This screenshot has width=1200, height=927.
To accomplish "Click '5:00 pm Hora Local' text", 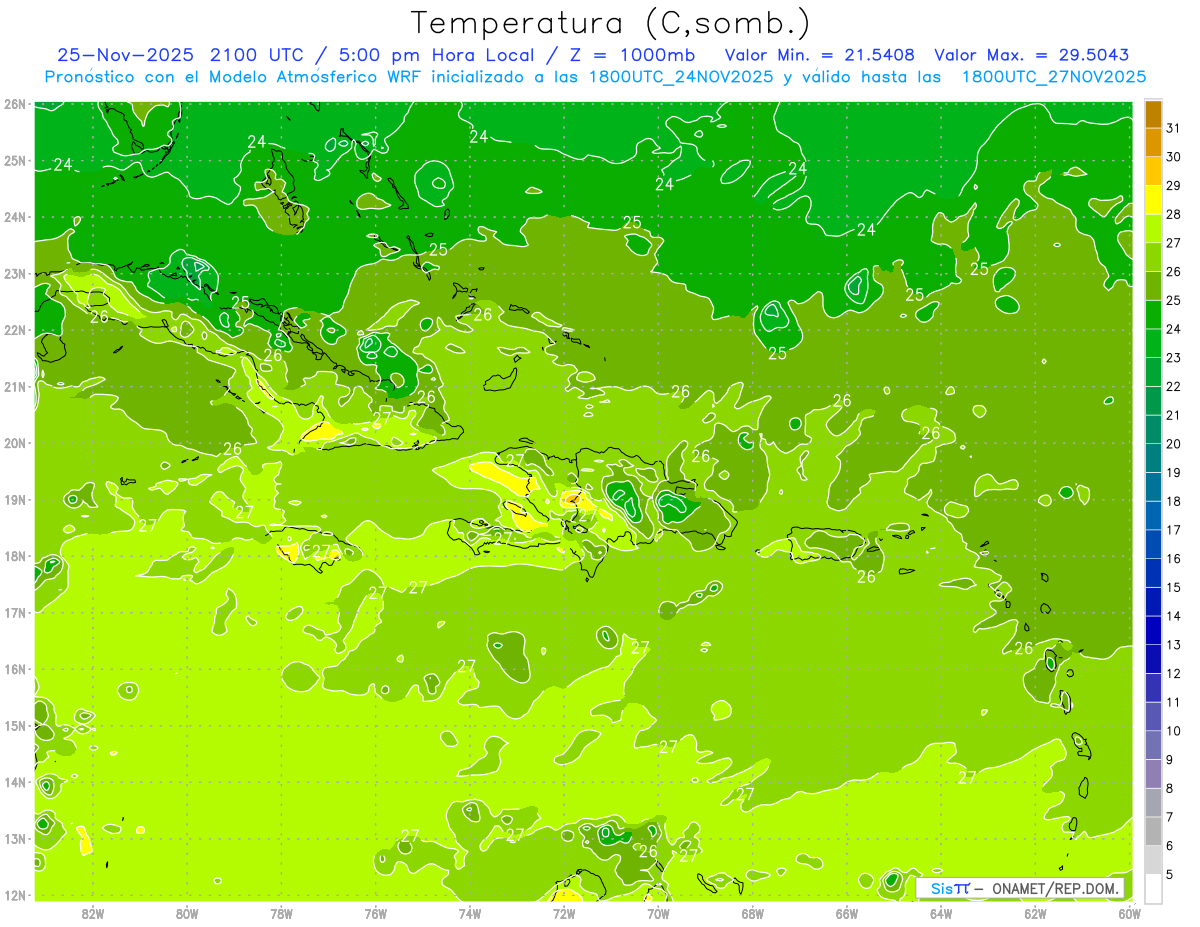I will pos(437,55).
